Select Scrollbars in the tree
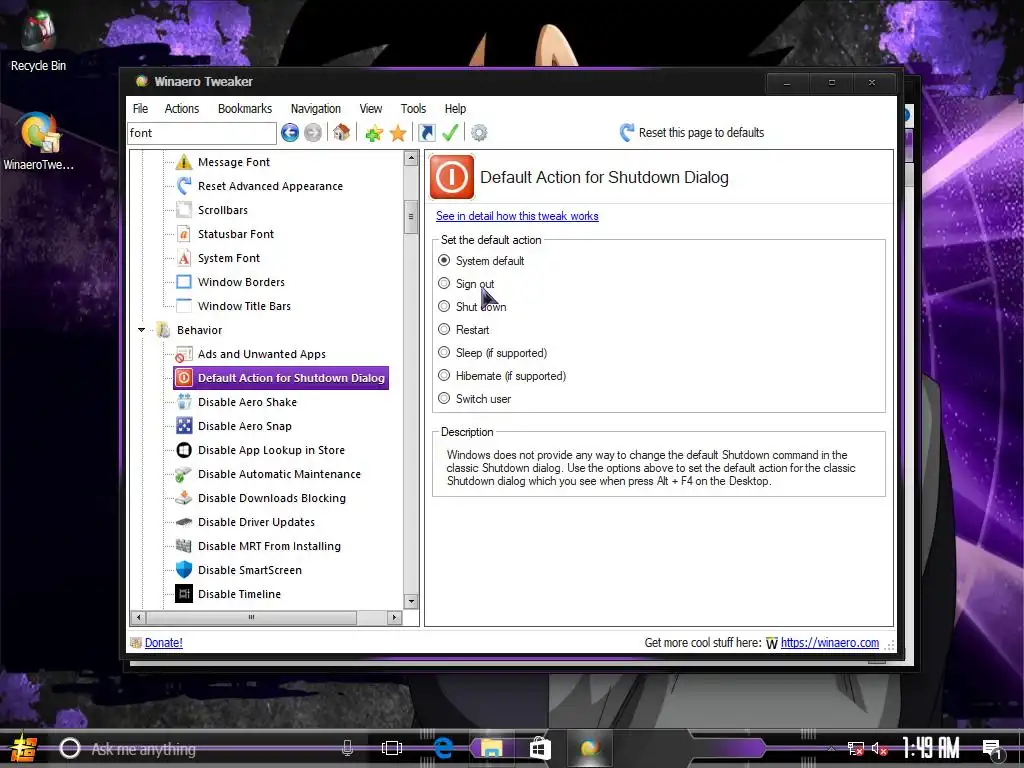The image size is (1024, 768). (x=223, y=210)
